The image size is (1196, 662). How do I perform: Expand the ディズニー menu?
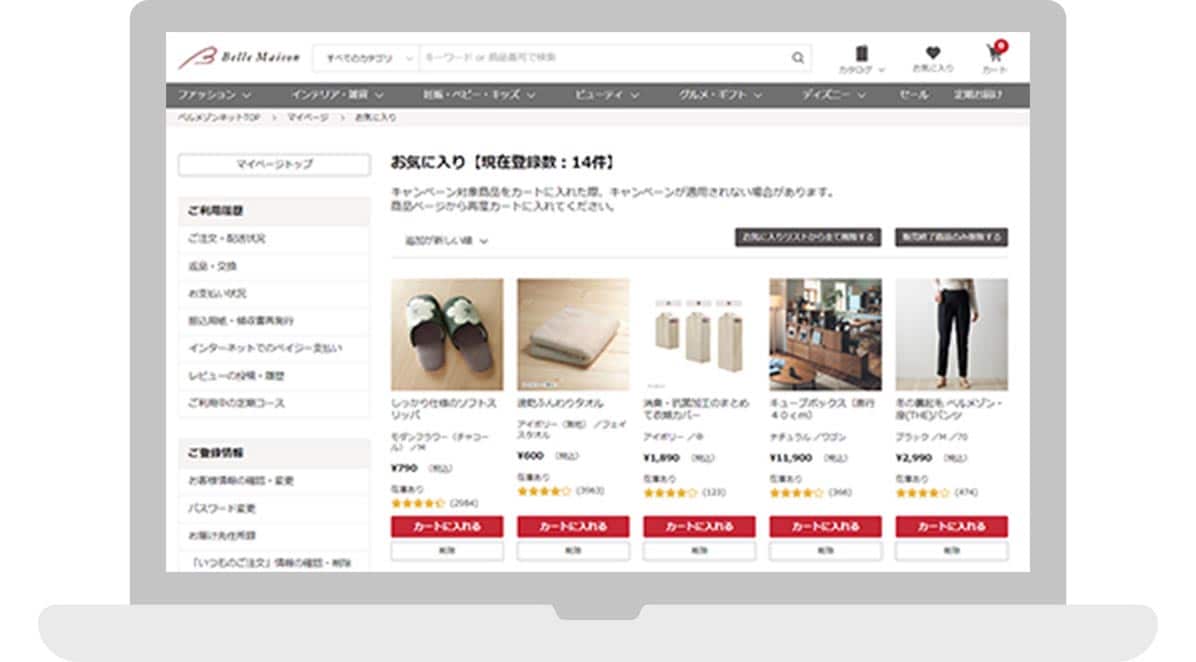[x=833, y=95]
